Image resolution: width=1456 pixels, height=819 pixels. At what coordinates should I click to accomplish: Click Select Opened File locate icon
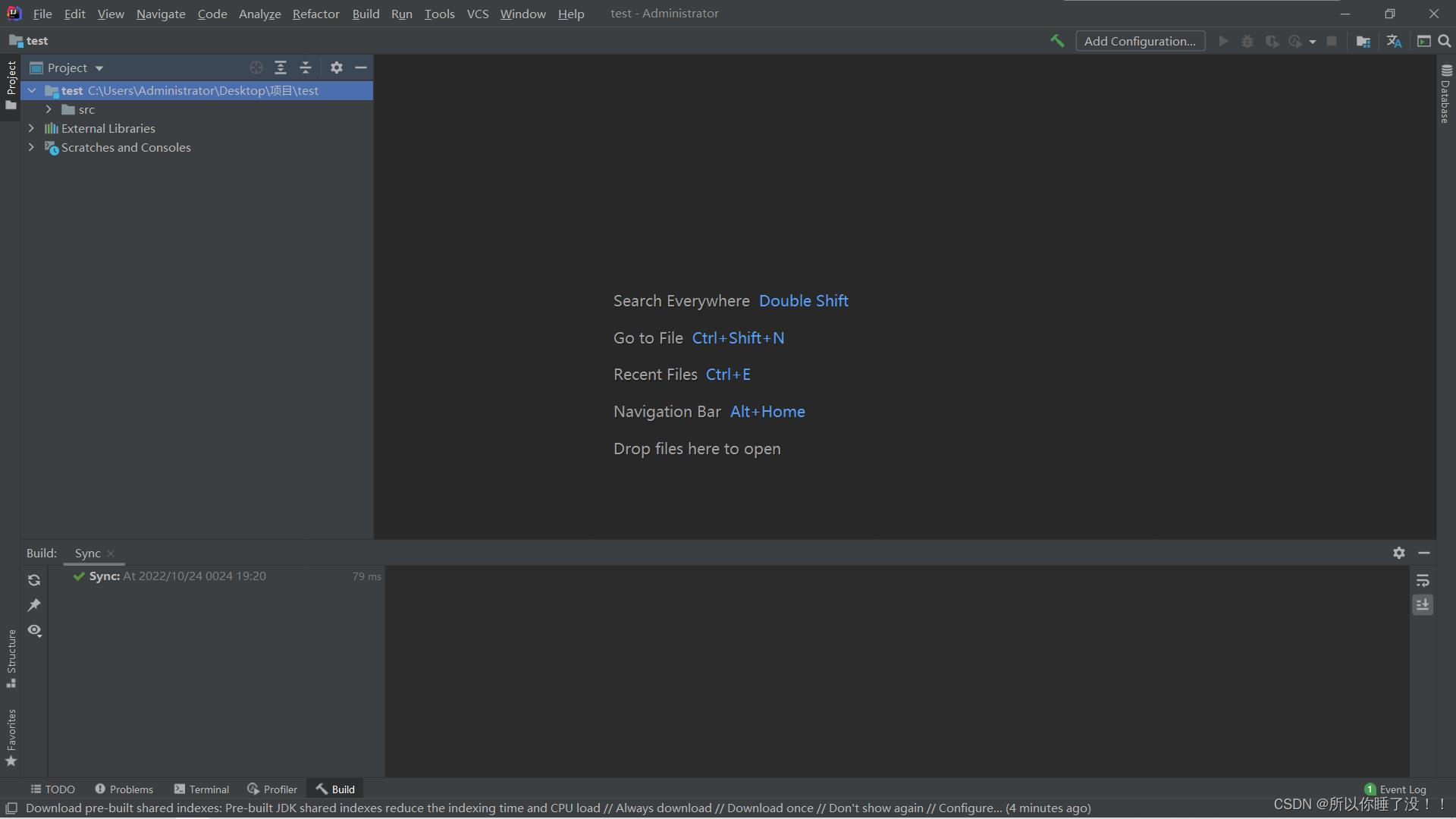(x=256, y=67)
